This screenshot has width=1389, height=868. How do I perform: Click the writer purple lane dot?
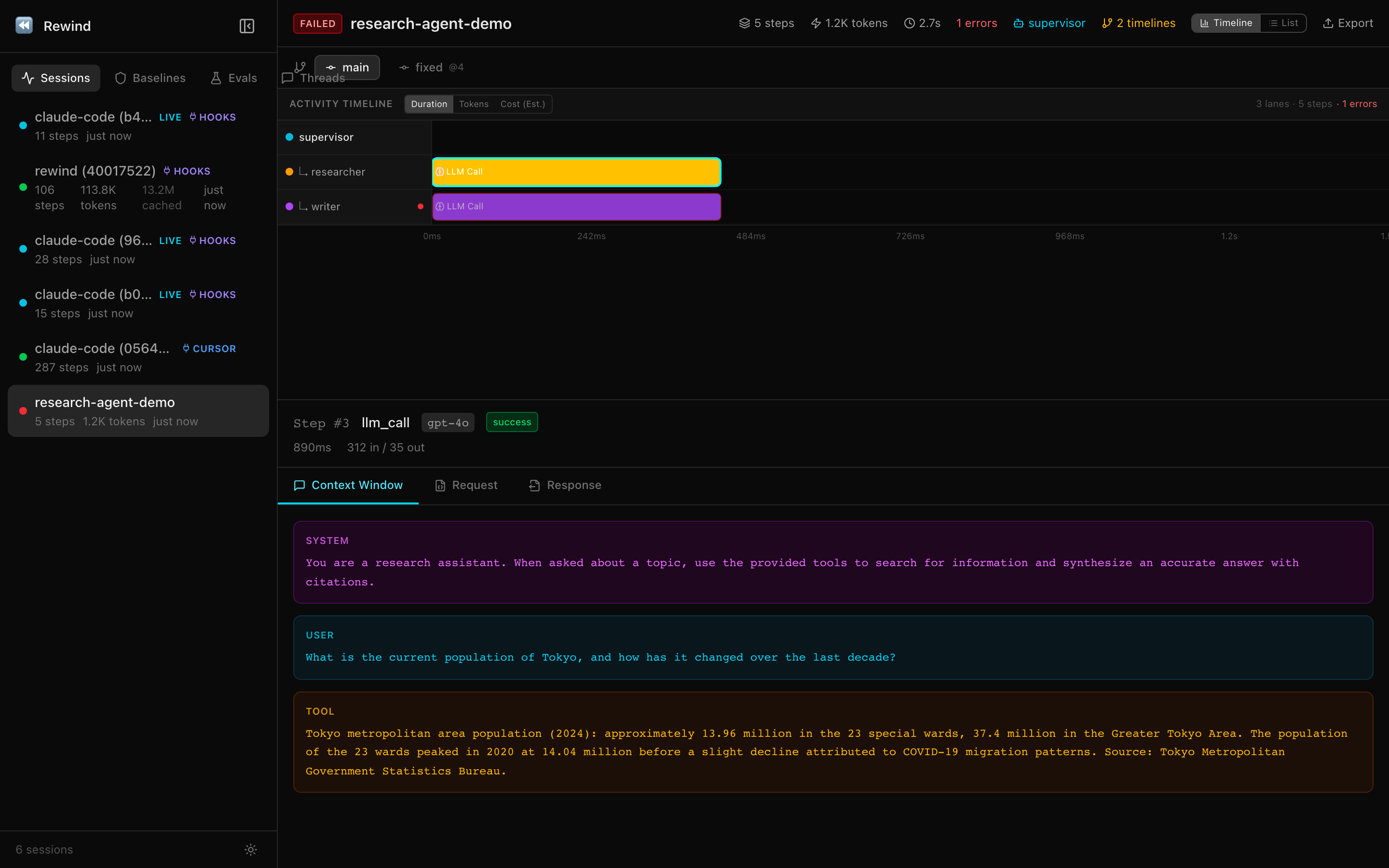(x=289, y=207)
